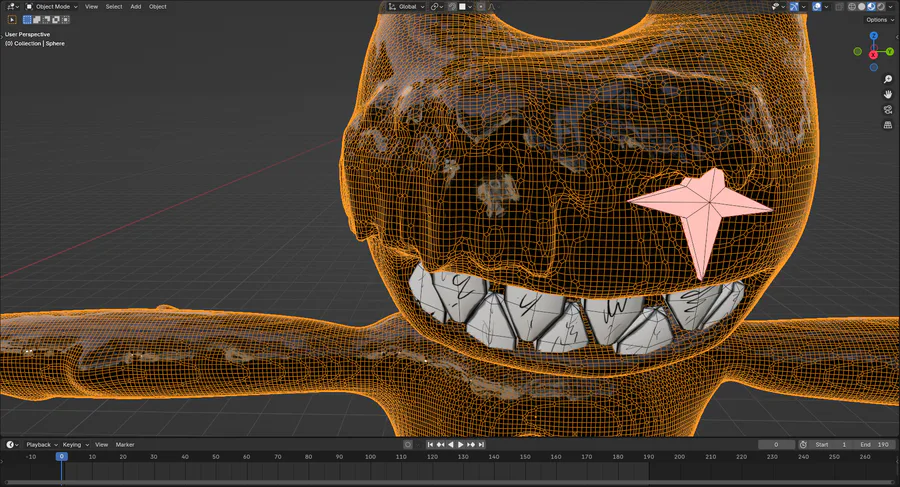Image resolution: width=900 pixels, height=487 pixels.
Task: Click the negative Y axis gizmo circle
Action: coord(858,52)
